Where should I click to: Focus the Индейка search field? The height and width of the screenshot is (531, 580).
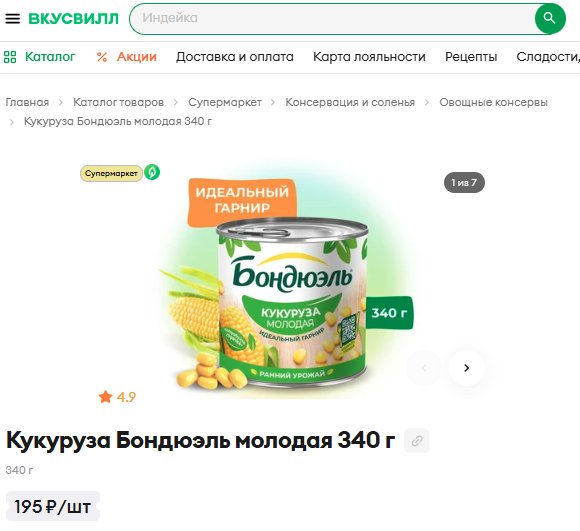pos(333,18)
